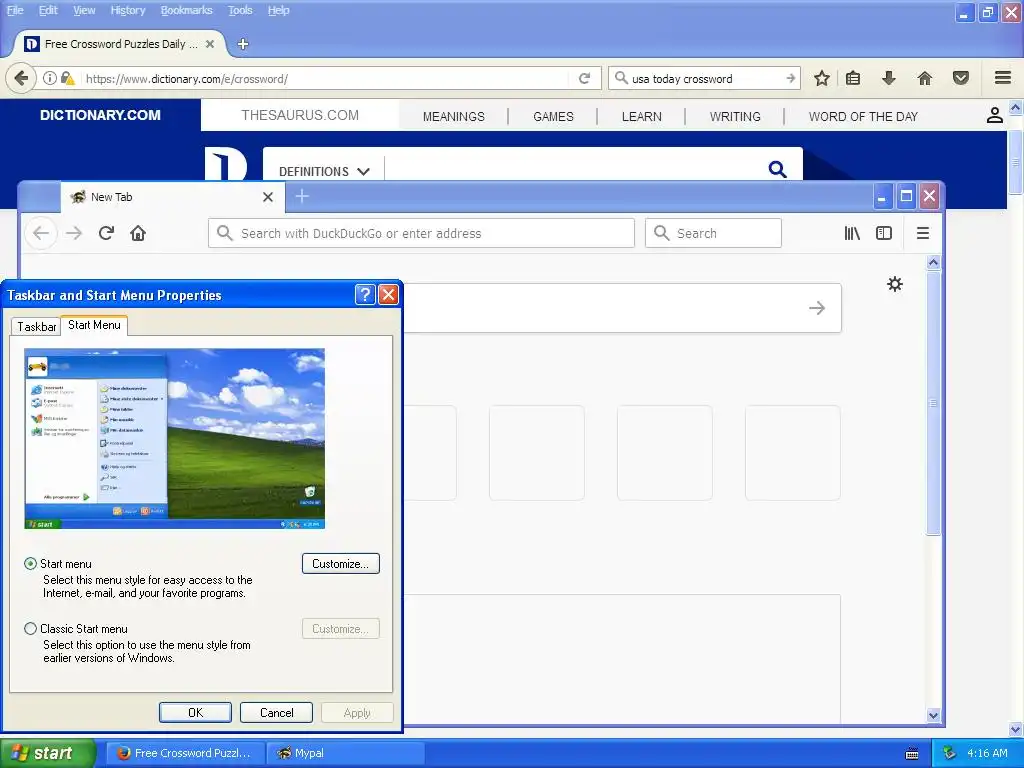
Task: Click Mypal window scrollbar down arrow
Action: (x=933, y=715)
